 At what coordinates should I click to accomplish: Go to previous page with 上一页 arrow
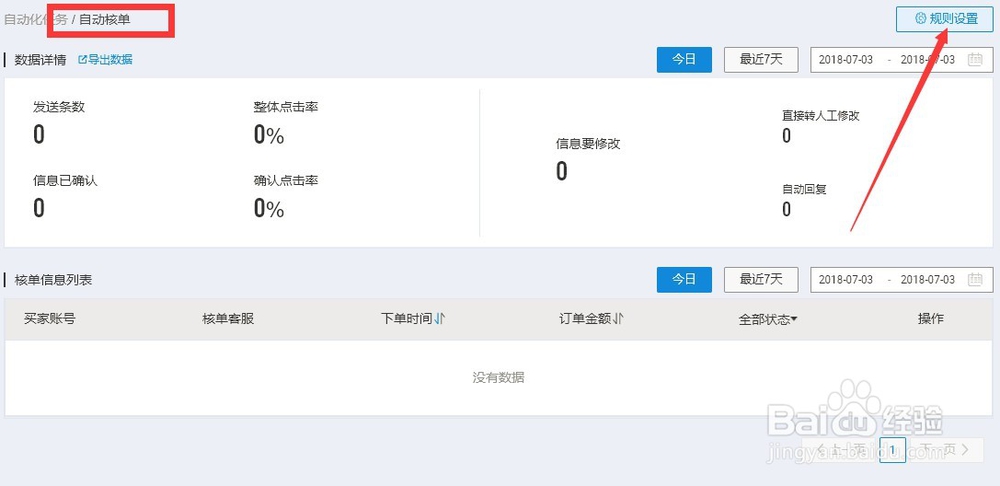pyautogui.click(x=822, y=450)
